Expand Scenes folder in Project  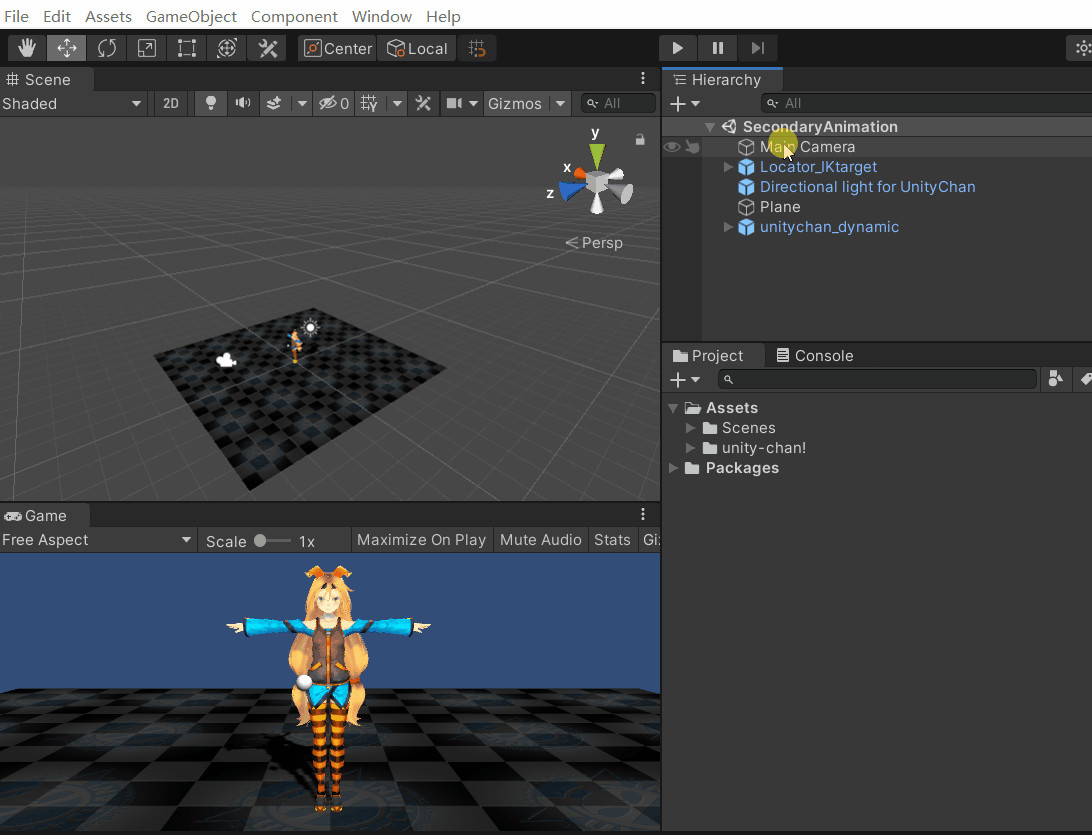tap(690, 428)
